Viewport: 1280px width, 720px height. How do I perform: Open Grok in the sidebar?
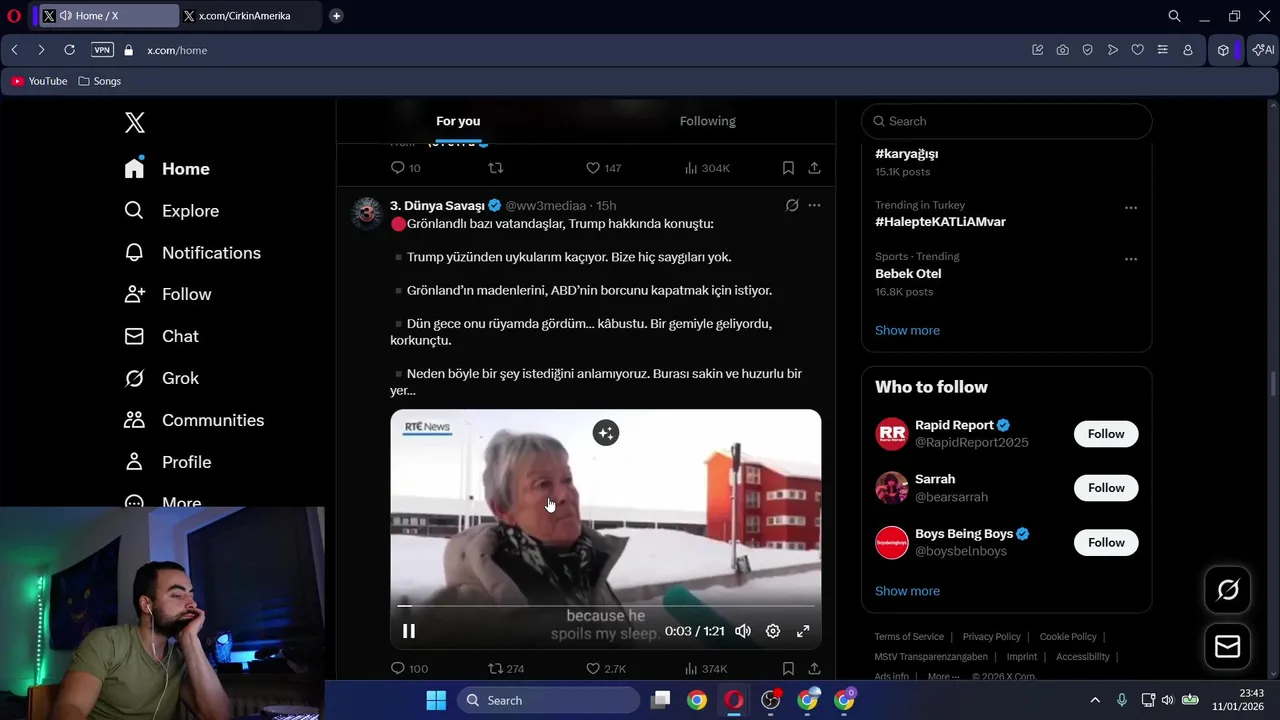point(161,378)
